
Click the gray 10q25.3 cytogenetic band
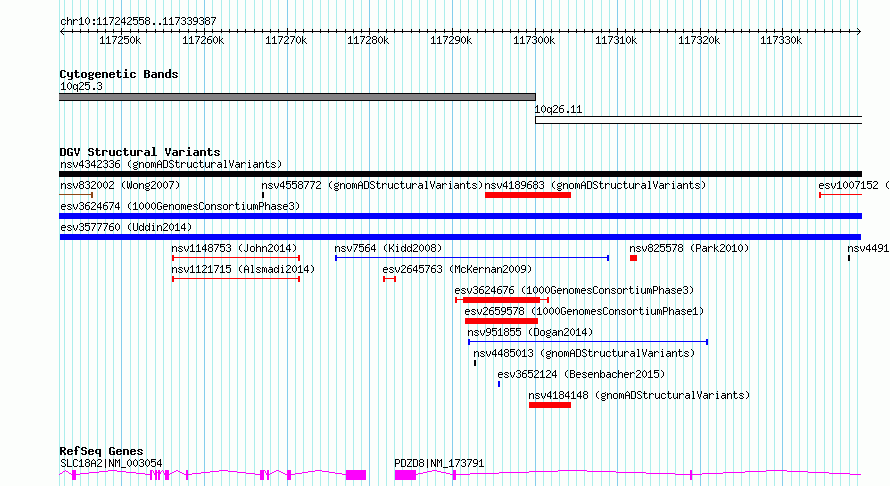coord(297,97)
